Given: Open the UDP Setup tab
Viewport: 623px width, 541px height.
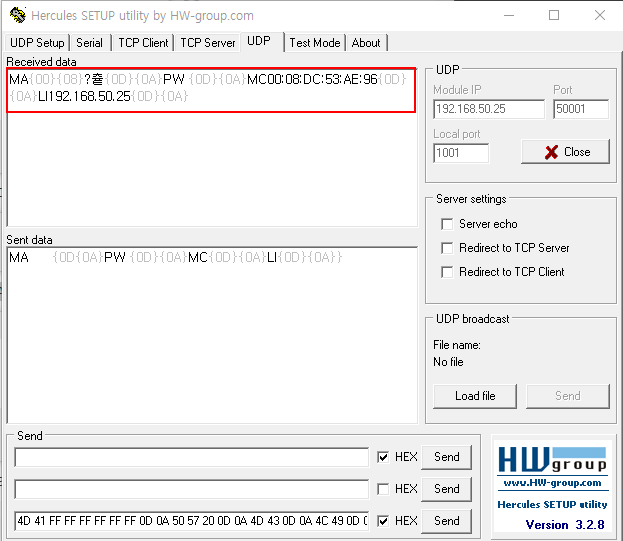Looking at the screenshot, I should (x=37, y=43).
